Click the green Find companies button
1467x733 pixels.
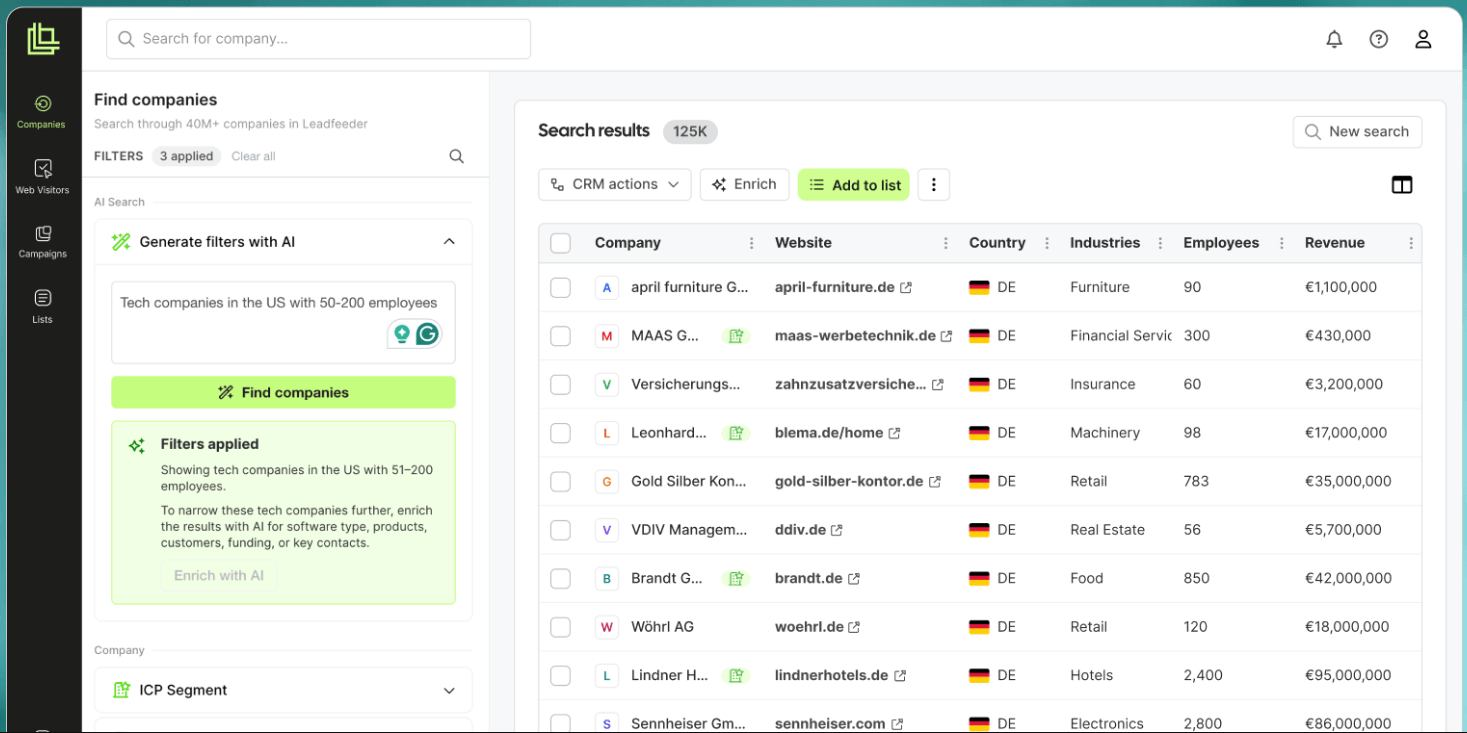click(283, 393)
